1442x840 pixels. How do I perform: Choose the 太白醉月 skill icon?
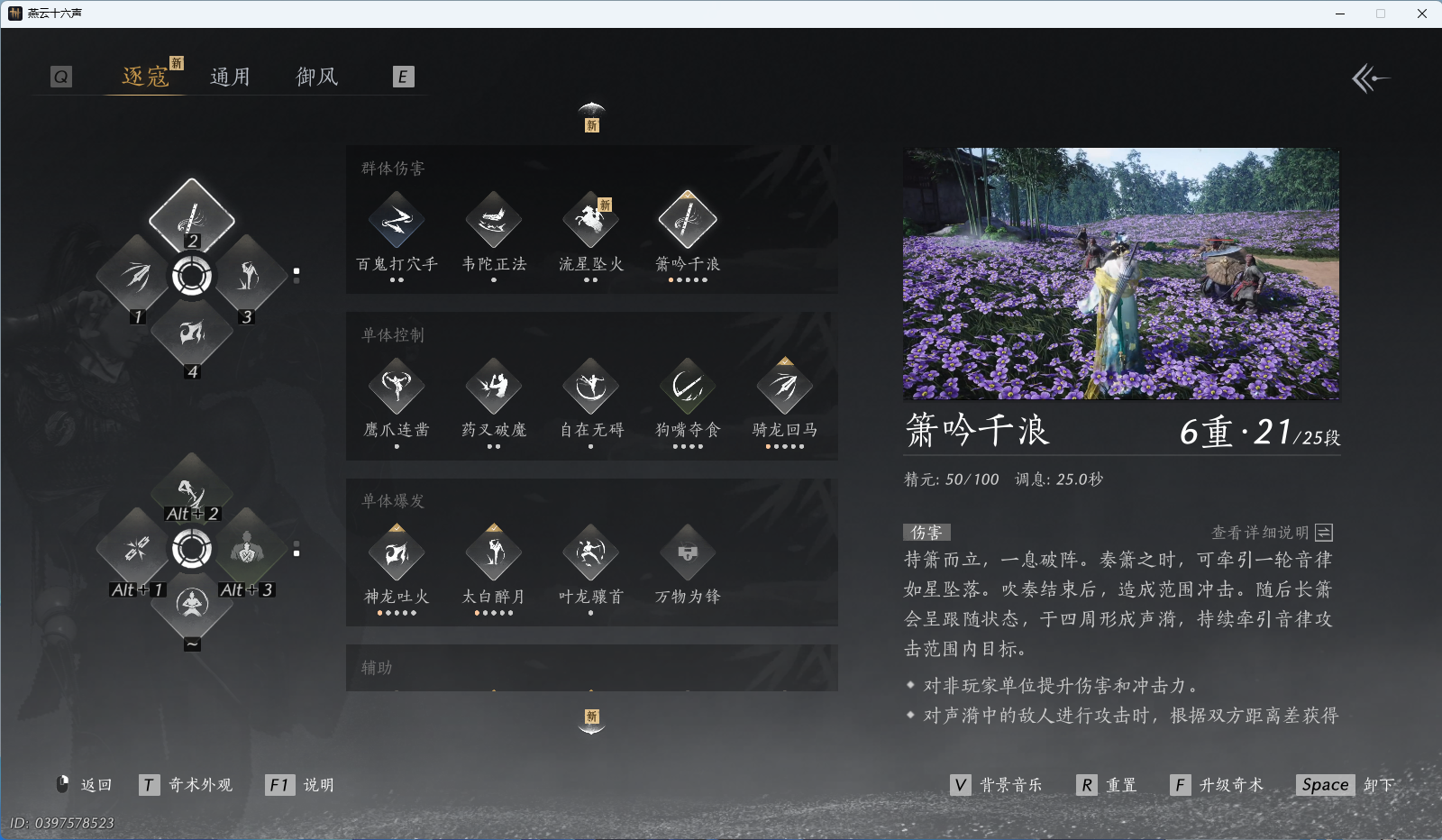point(494,552)
